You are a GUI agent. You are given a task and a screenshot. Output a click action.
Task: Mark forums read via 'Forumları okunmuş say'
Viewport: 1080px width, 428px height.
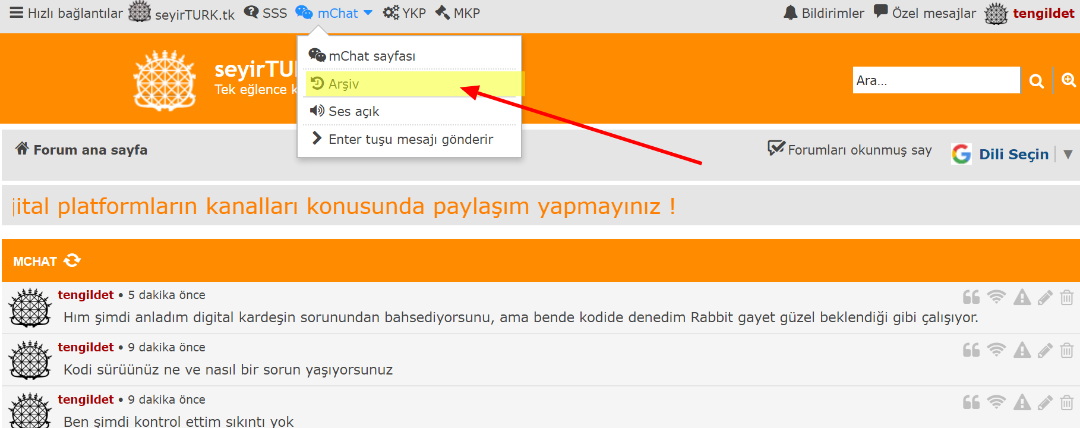849,150
